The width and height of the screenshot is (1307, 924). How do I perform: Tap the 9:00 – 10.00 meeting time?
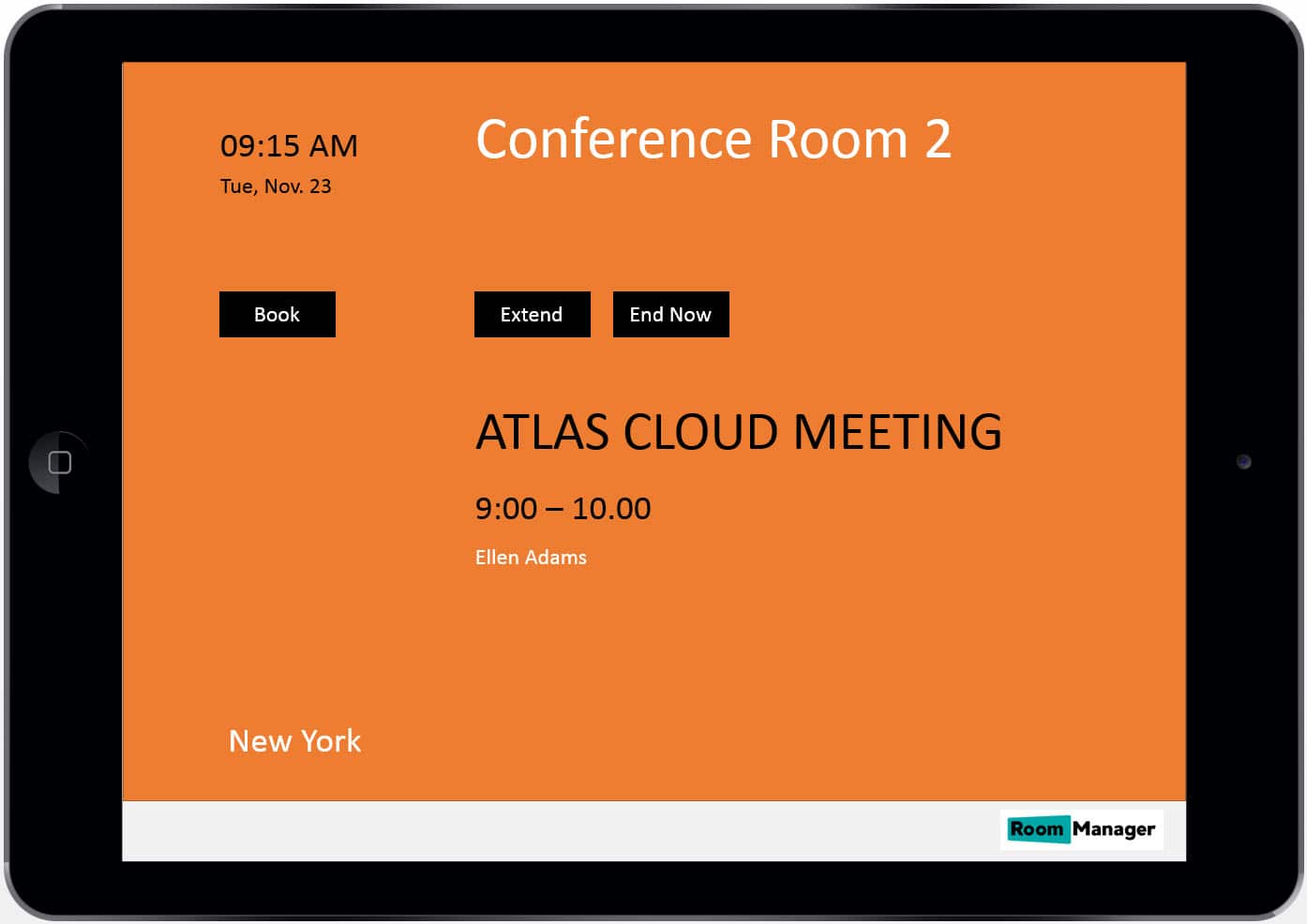(x=562, y=508)
